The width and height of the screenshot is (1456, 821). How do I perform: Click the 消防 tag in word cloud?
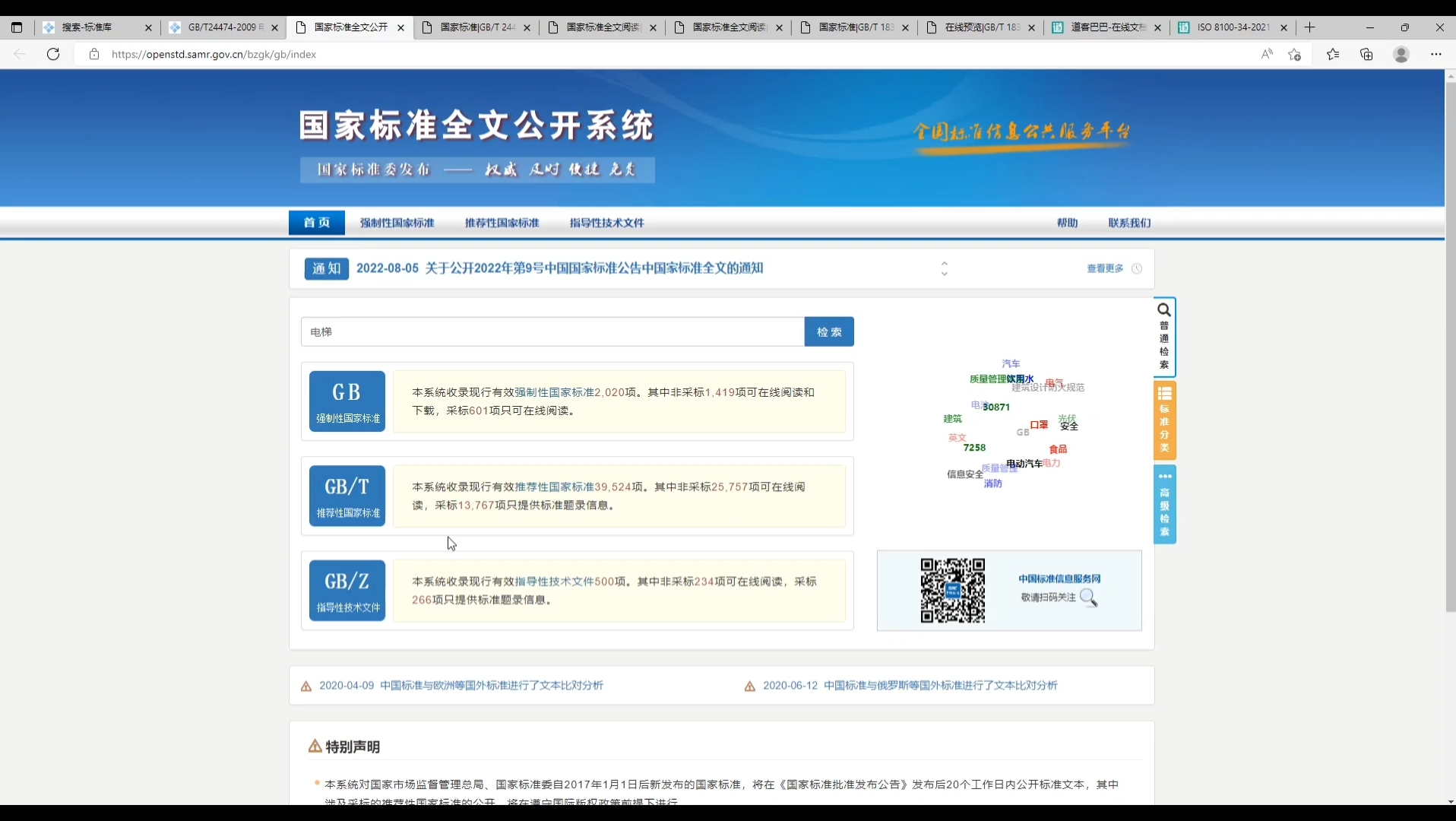pos(993,483)
